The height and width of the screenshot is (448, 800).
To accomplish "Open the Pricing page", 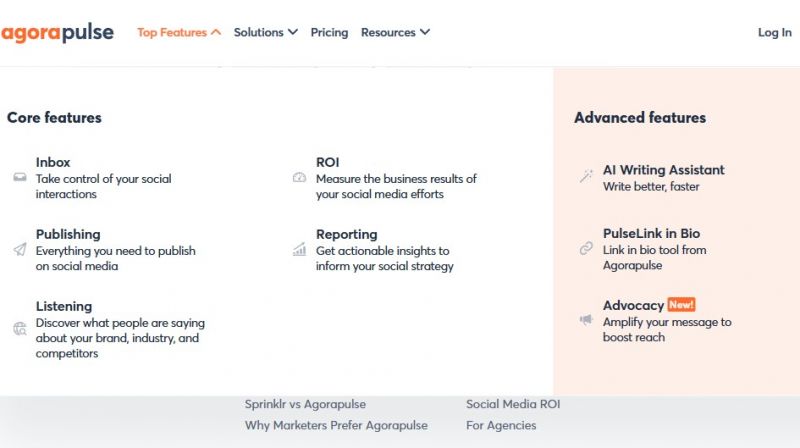I will point(329,32).
